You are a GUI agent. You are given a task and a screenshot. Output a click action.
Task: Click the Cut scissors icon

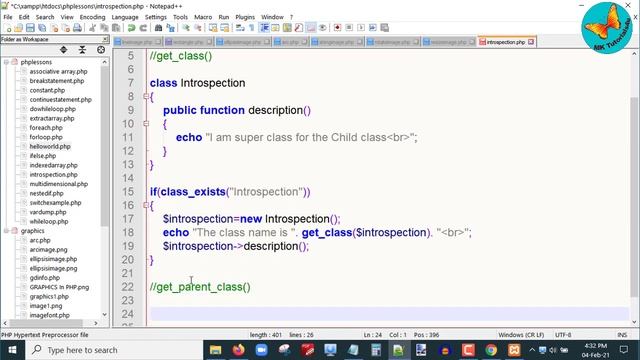[x=93, y=28]
